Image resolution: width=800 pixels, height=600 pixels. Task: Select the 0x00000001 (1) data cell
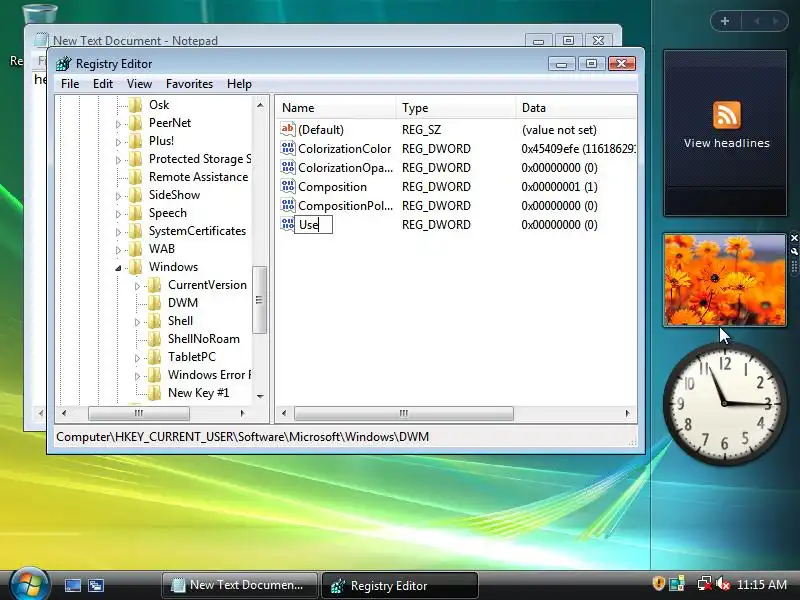(559, 187)
